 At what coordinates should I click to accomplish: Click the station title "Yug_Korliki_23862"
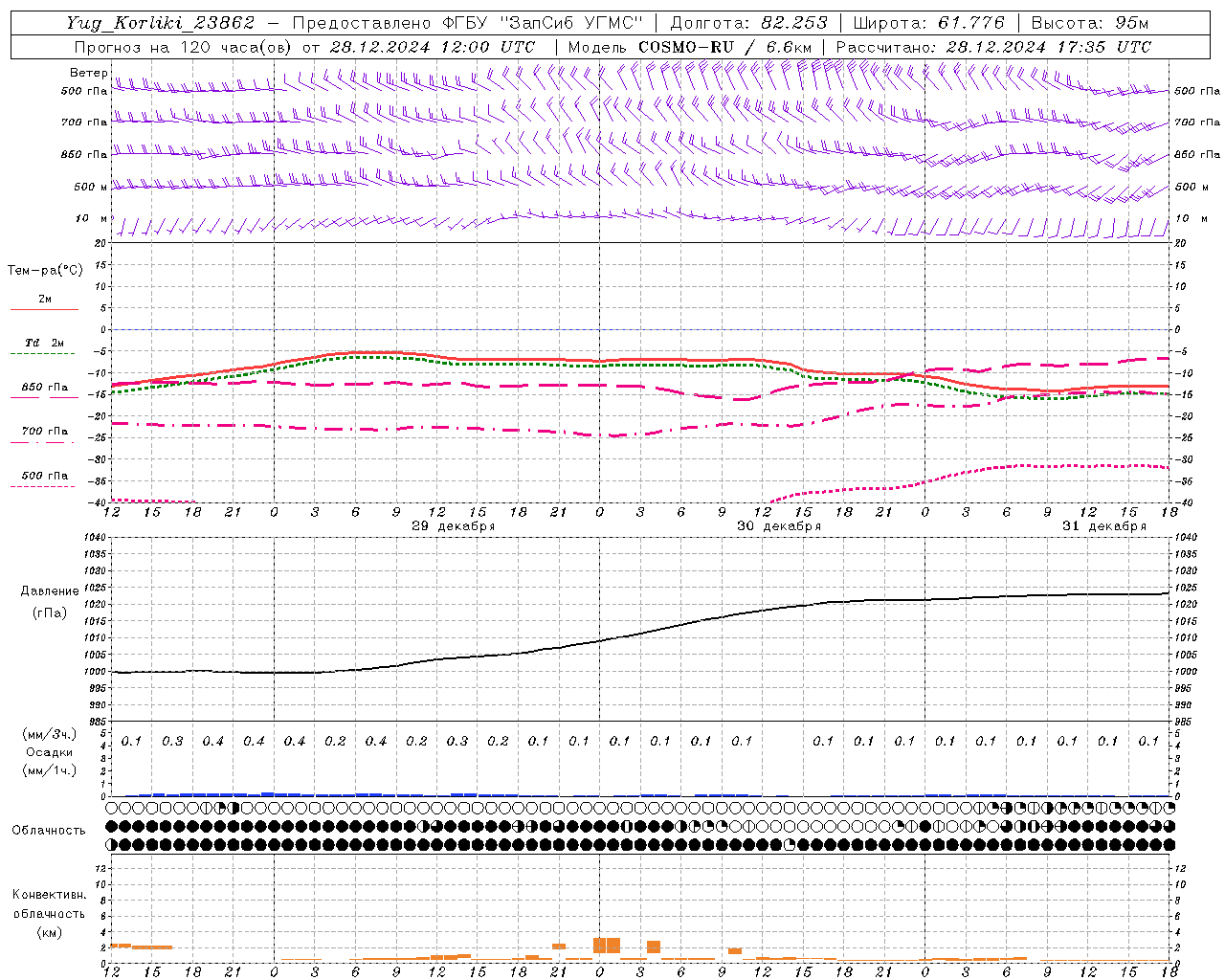coord(161,23)
